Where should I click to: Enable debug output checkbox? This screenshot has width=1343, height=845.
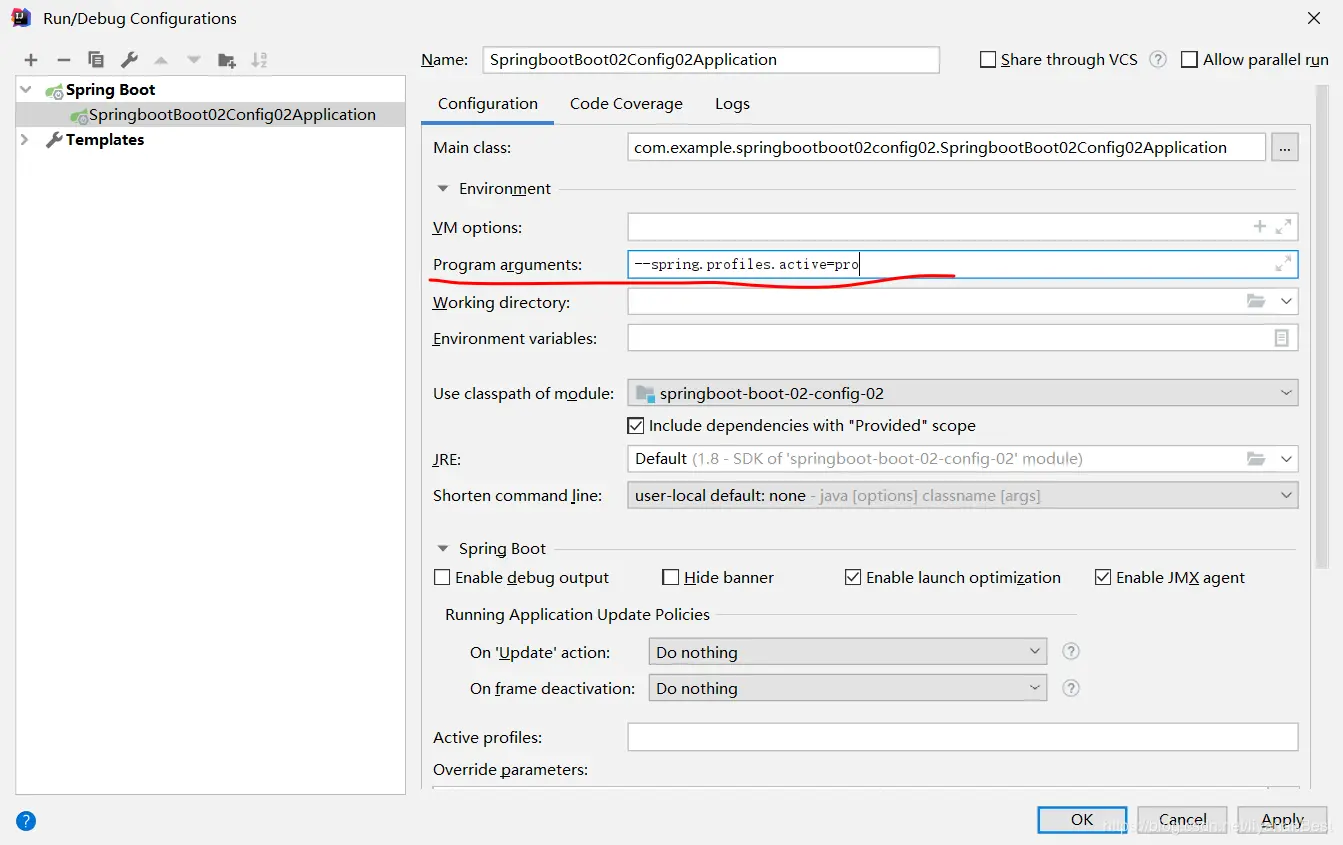[x=442, y=577]
